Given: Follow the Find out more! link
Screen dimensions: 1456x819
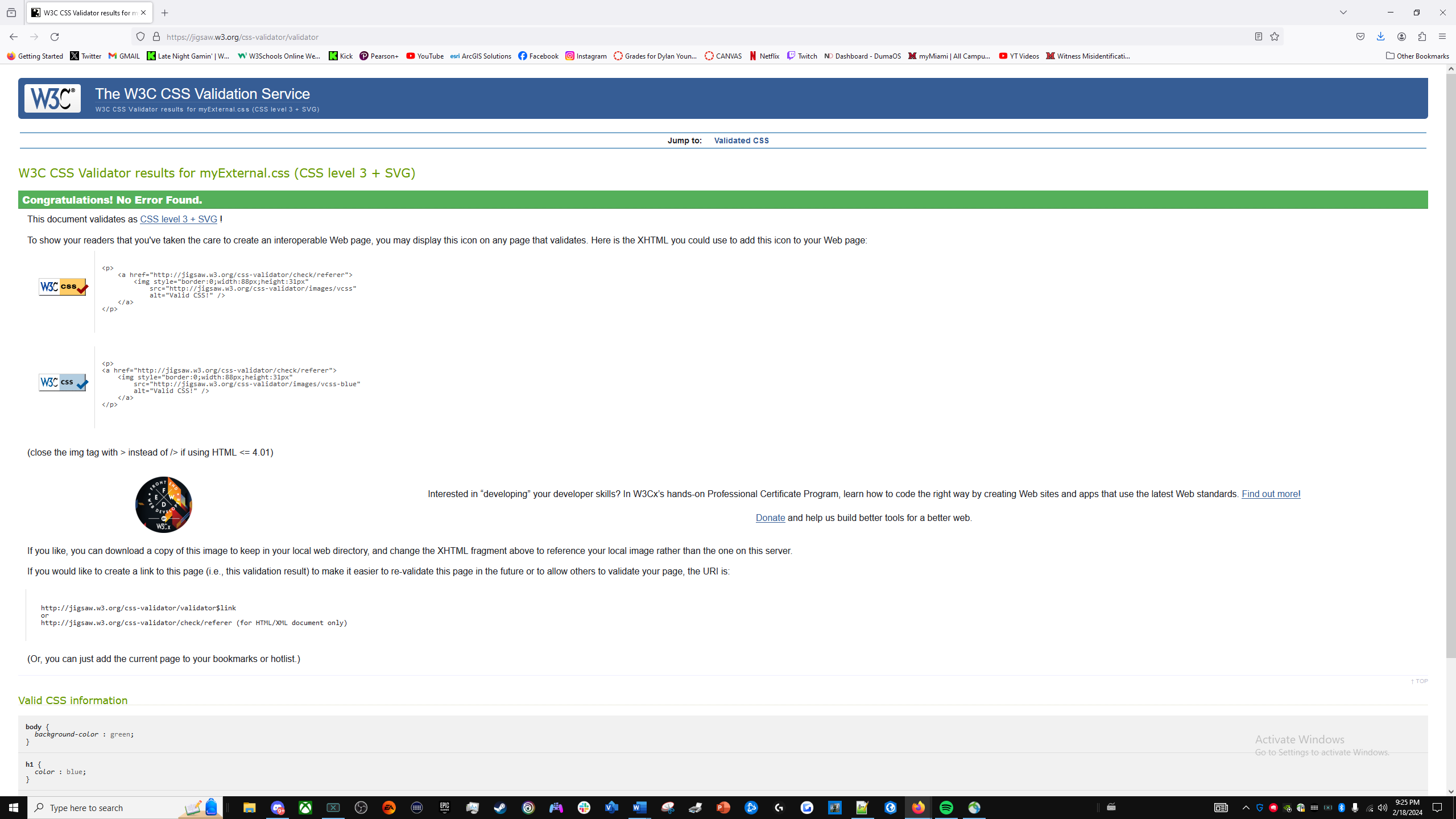Looking at the screenshot, I should click(x=1271, y=494).
